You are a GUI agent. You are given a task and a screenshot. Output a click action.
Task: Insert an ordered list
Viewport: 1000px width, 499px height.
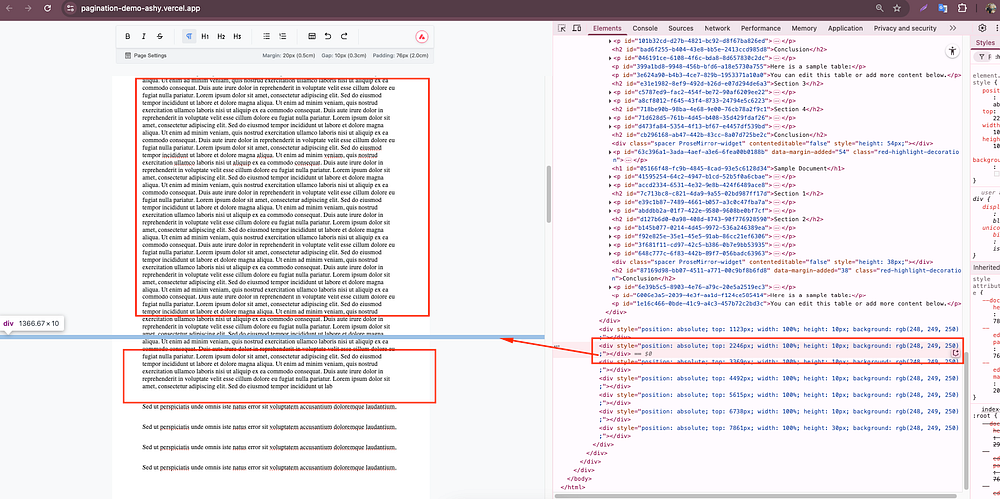click(x=283, y=36)
